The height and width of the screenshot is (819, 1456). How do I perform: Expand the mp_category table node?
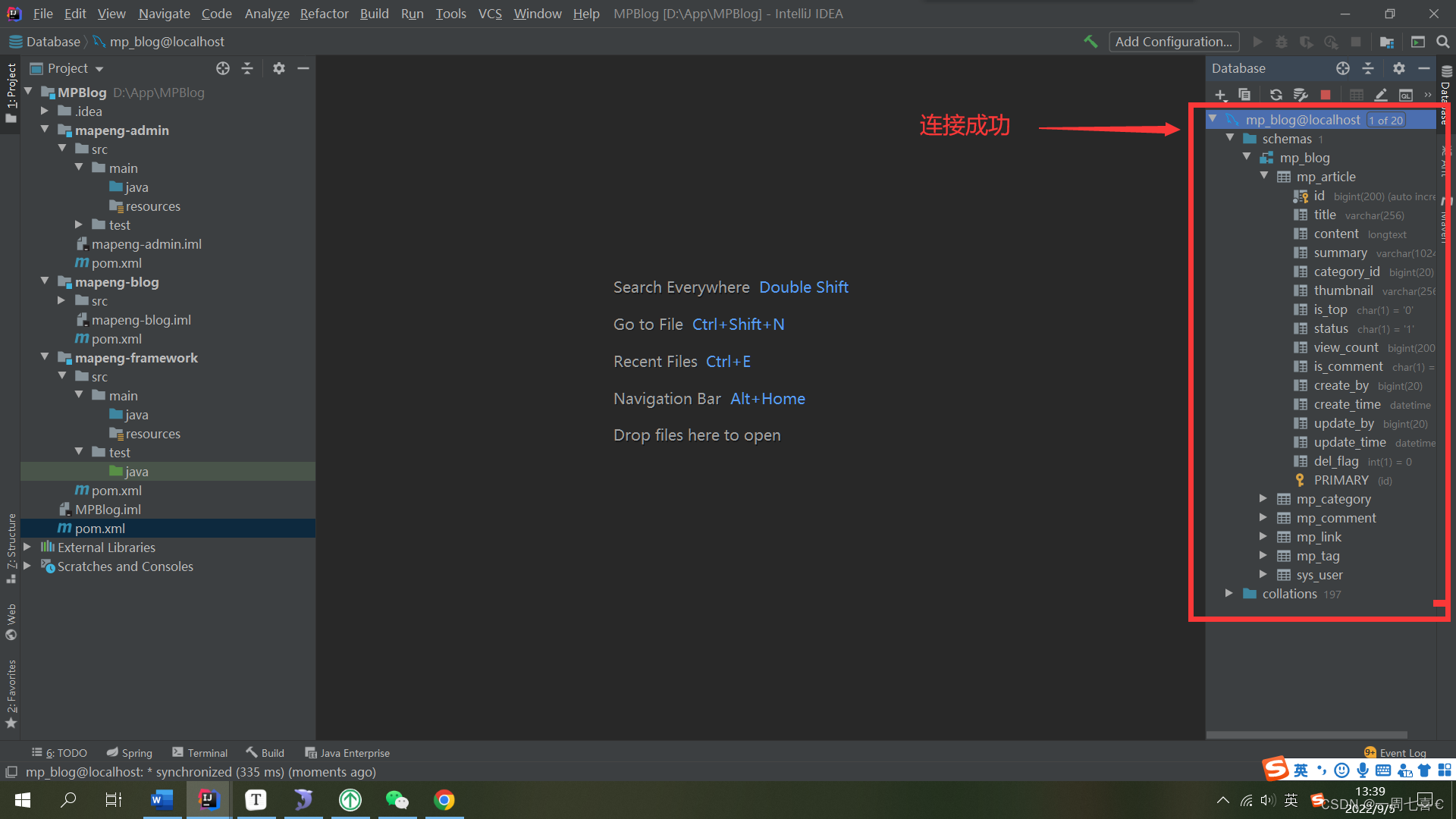1263,499
